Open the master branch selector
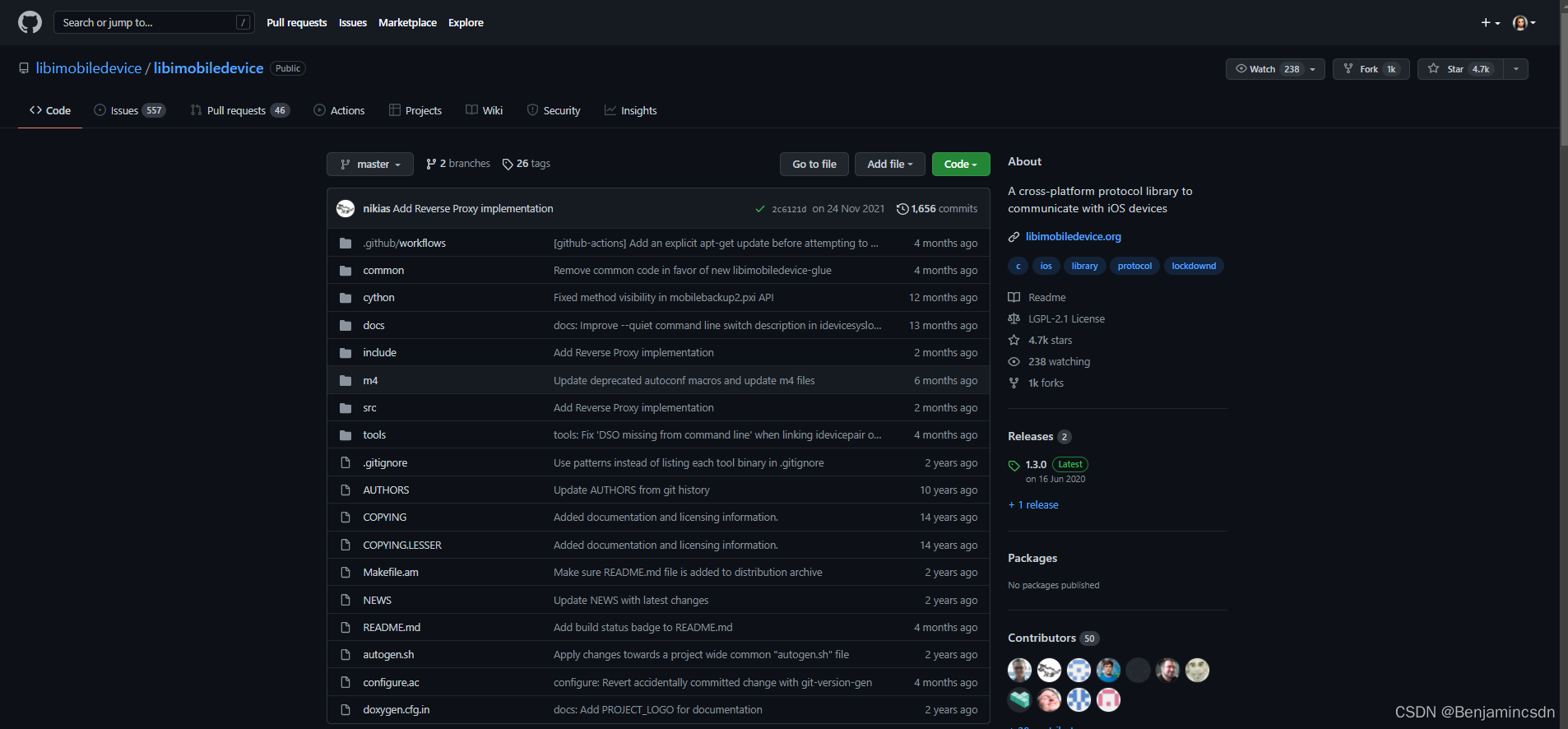1568x729 pixels. [370, 164]
